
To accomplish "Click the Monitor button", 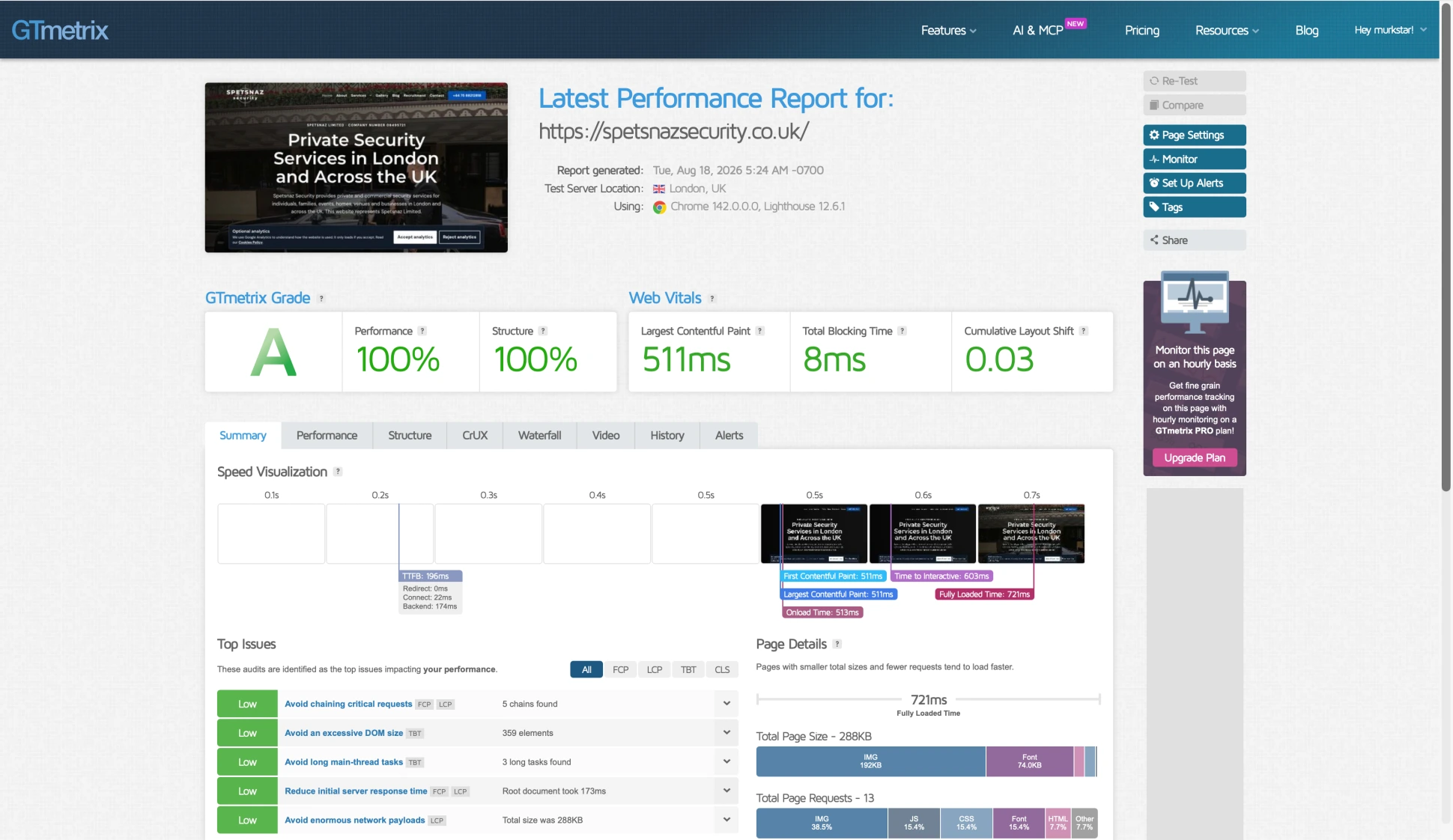I will 1195,159.
